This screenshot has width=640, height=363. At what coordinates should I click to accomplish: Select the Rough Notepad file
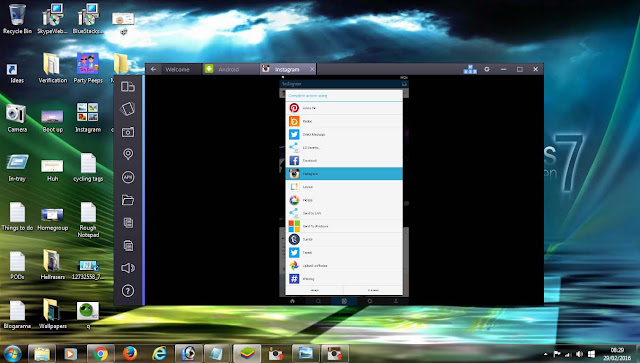coord(88,220)
